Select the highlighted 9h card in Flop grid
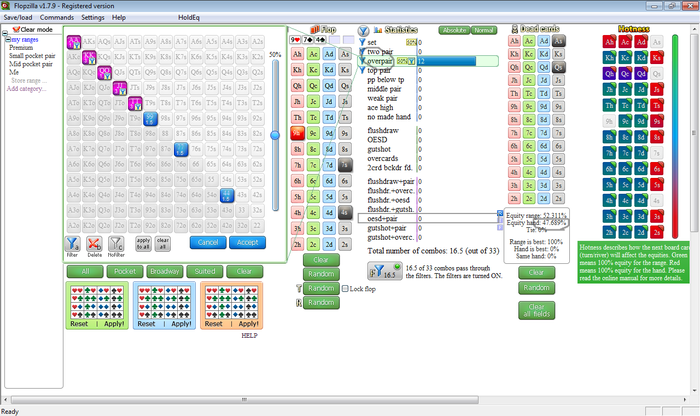The width and height of the screenshot is (700, 416). point(297,133)
